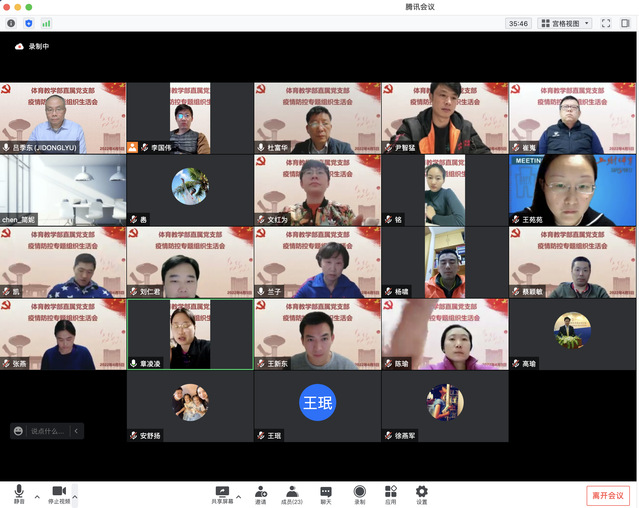This screenshot has width=639, height=508.
Task: Expand audio options arrow beside microphone
Action: click(x=37, y=495)
